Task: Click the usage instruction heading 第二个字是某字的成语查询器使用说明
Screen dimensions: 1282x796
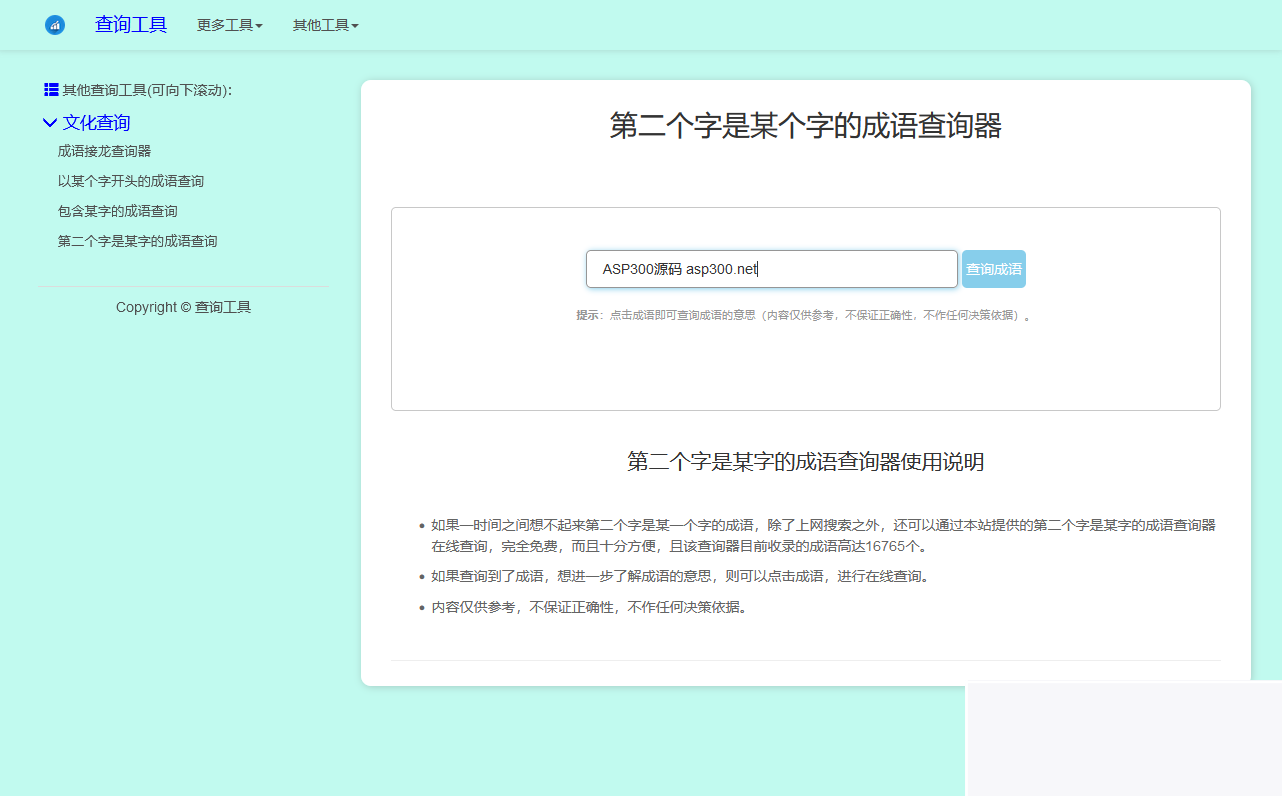Action: click(806, 462)
